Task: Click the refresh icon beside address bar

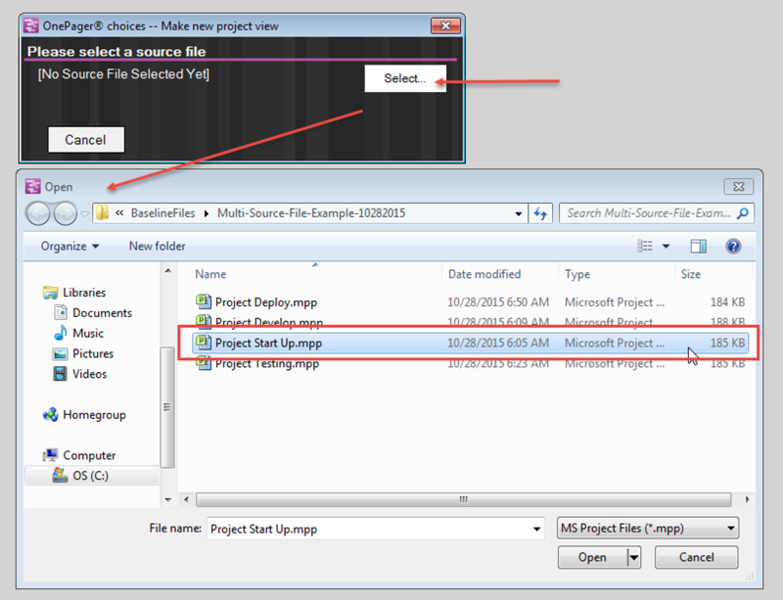Action: (541, 213)
